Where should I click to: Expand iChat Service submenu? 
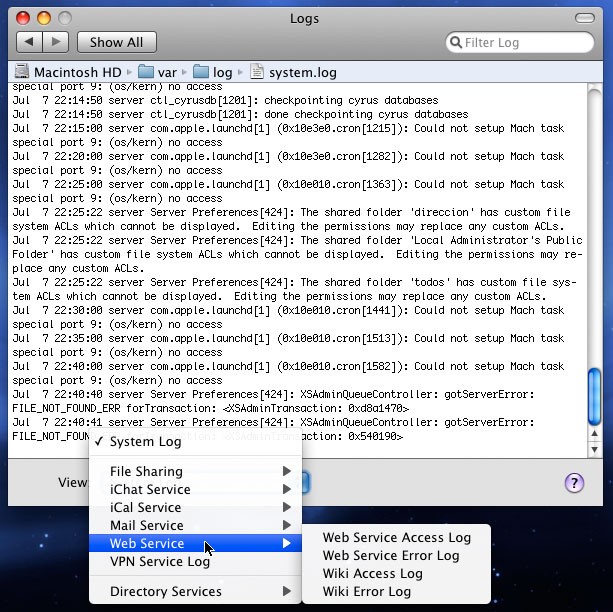pyautogui.click(x=195, y=489)
